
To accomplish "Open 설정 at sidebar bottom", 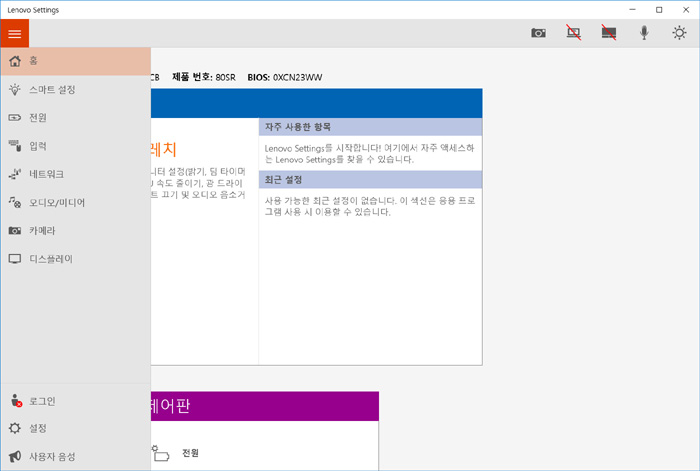I will (x=75, y=428).
